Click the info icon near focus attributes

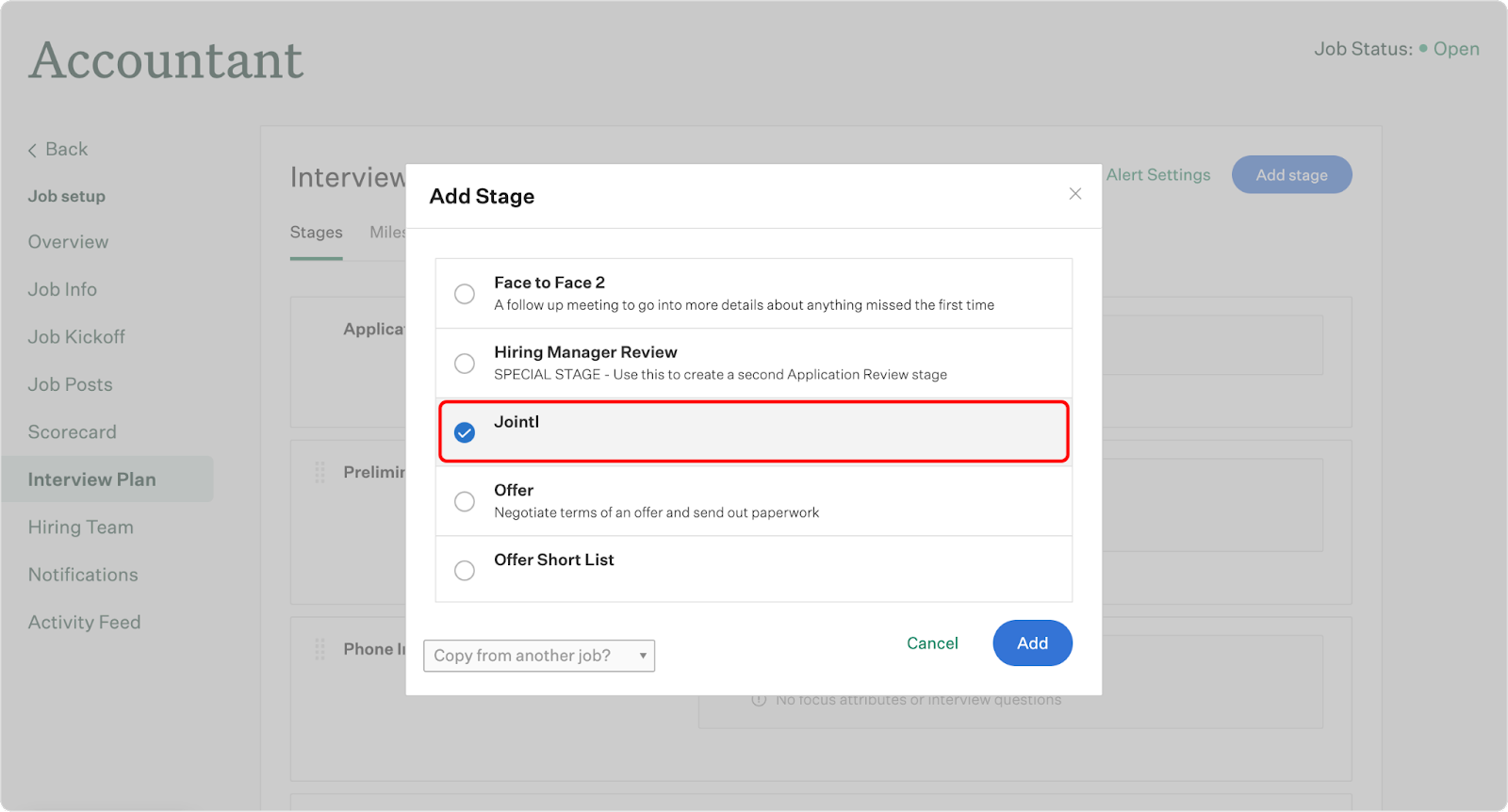tap(759, 700)
